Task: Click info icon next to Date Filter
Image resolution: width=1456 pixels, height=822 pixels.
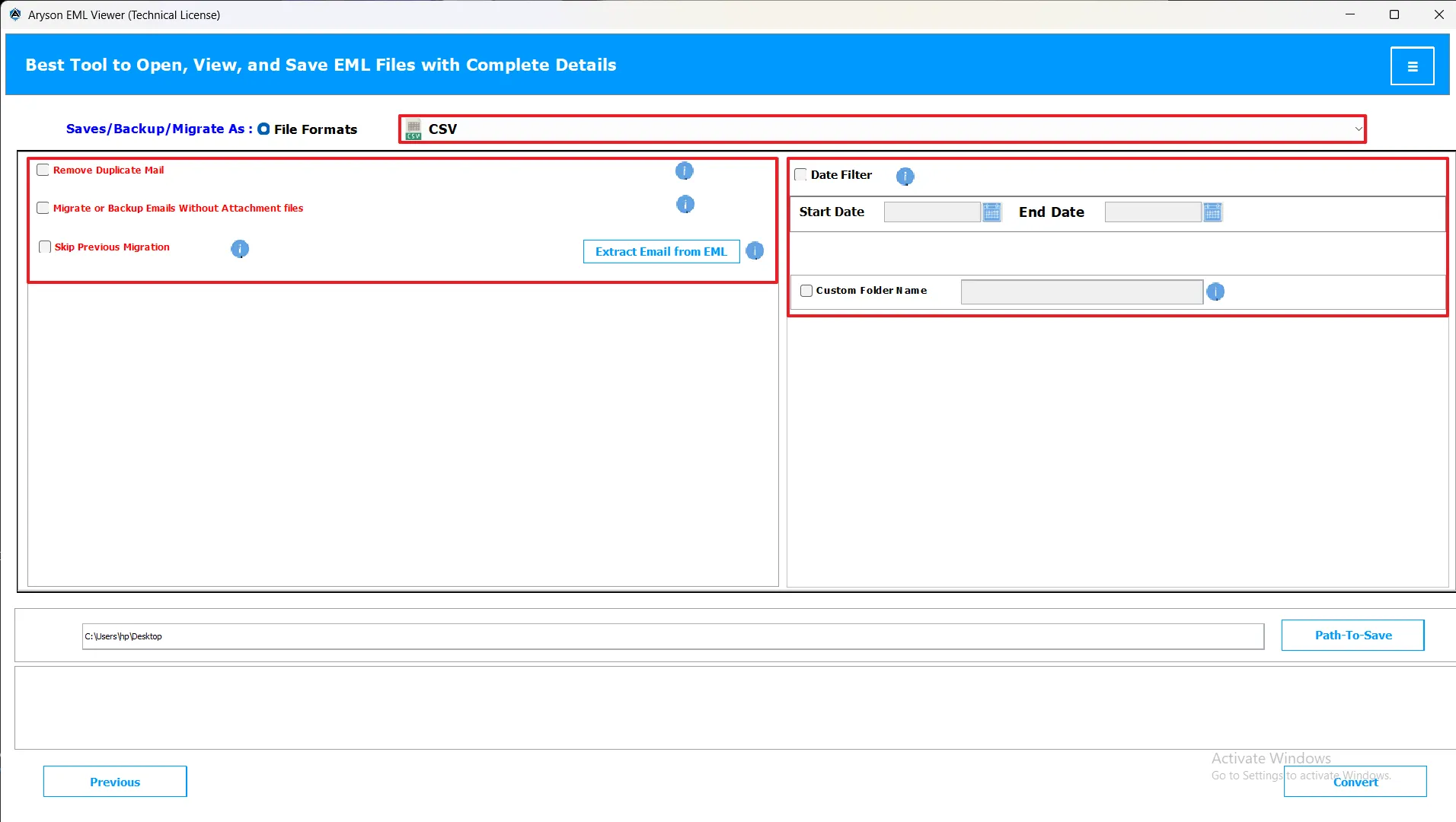Action: point(904,177)
